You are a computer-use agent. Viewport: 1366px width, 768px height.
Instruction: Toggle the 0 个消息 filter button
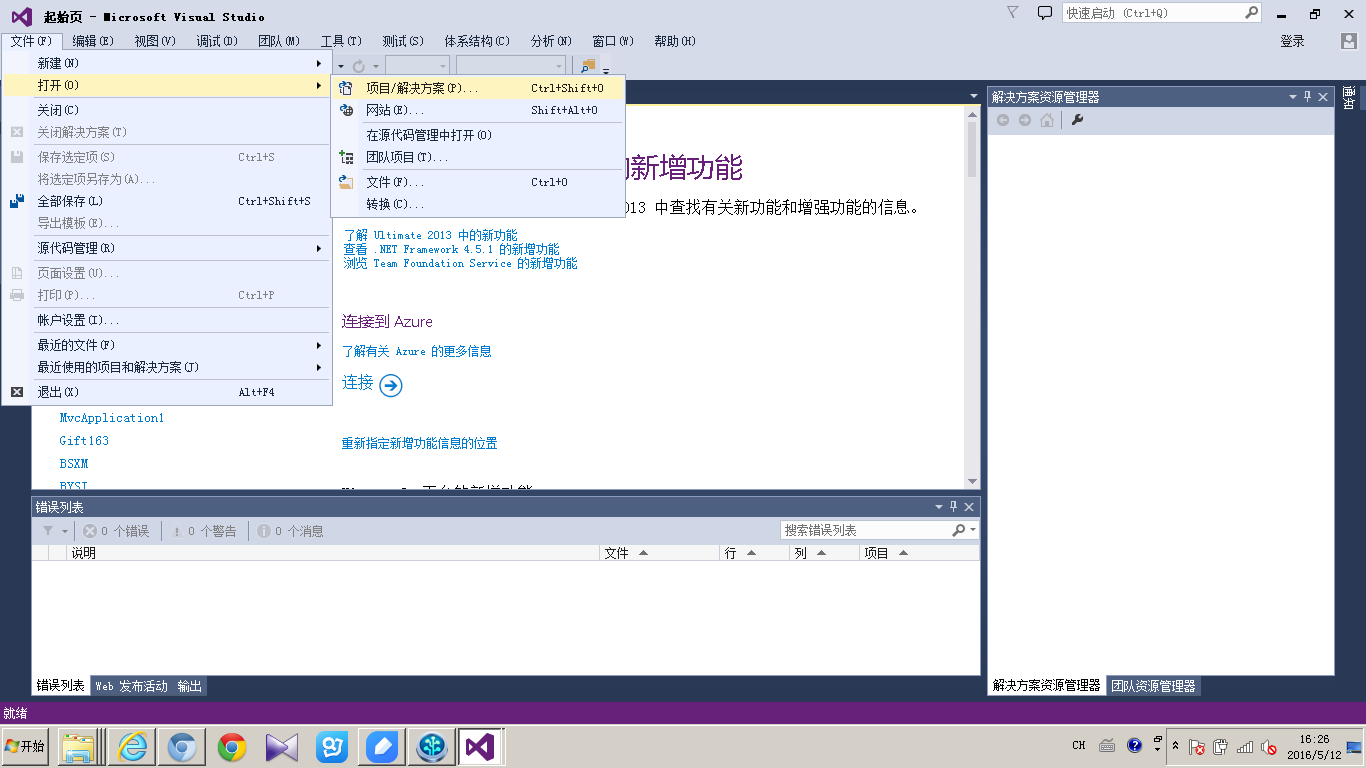291,531
